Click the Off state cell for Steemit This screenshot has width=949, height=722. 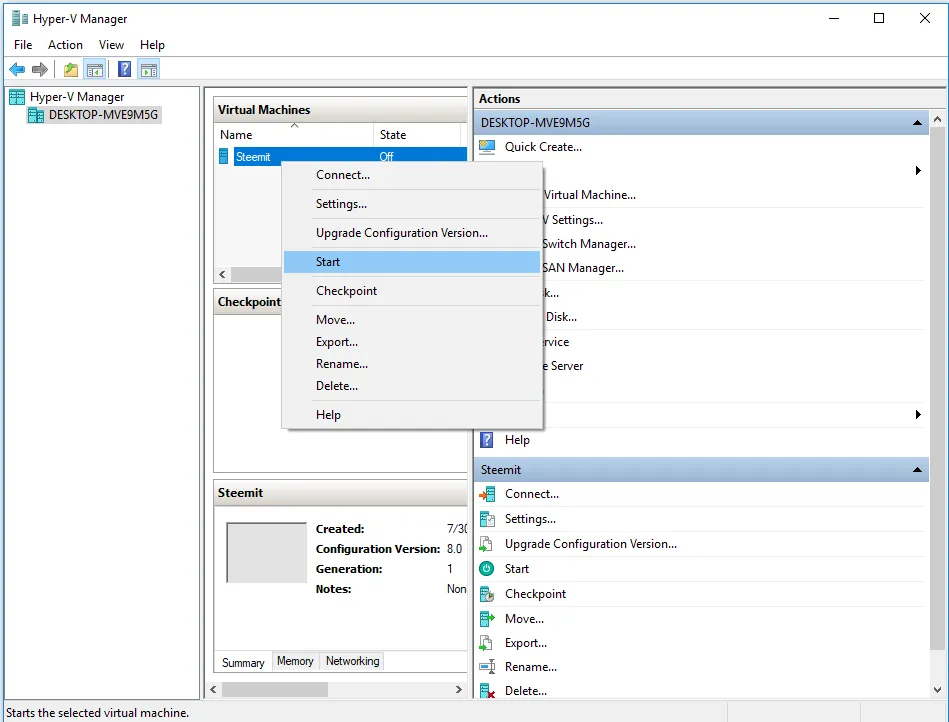[x=386, y=157]
